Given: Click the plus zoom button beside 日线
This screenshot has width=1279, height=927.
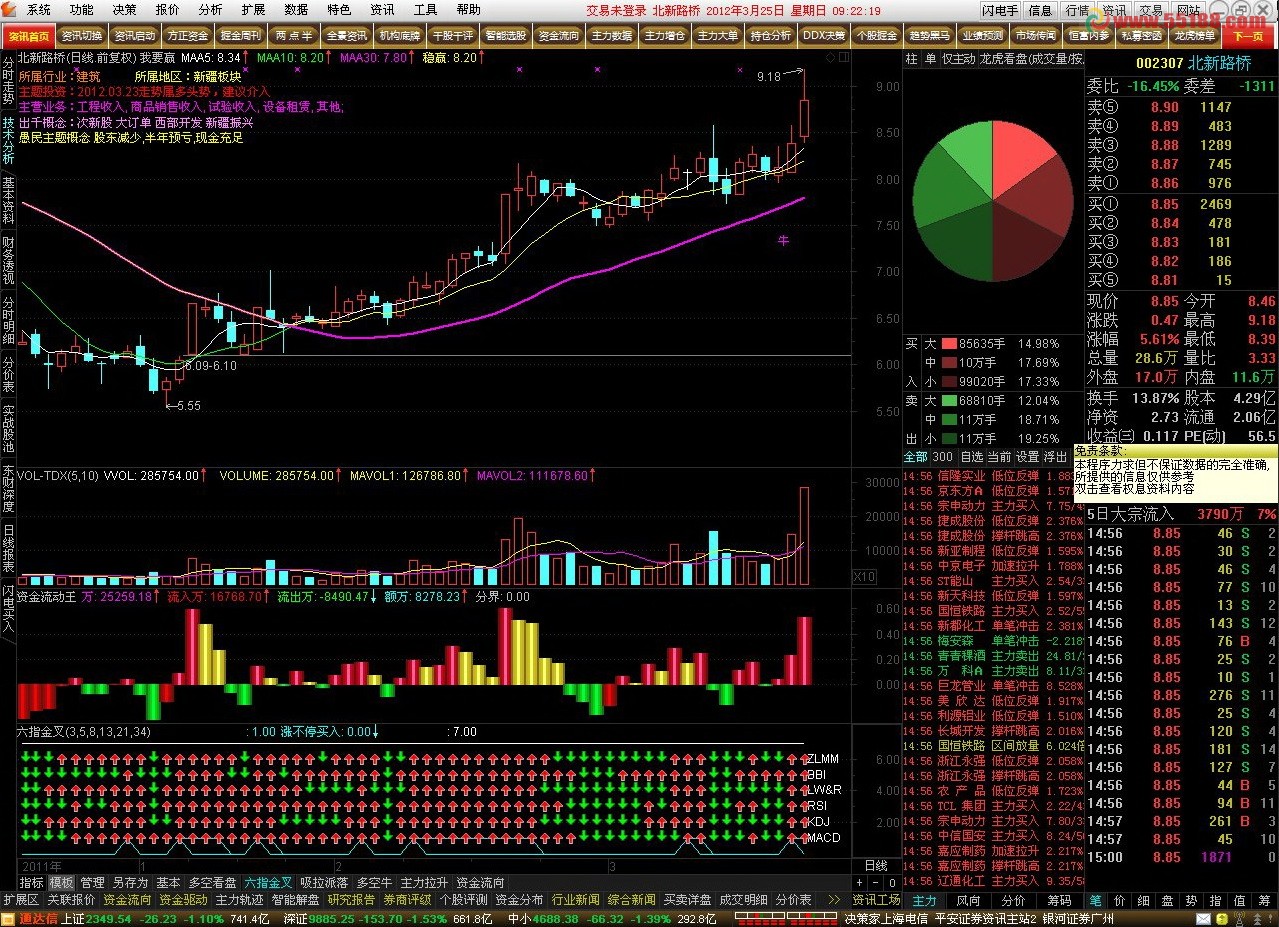Looking at the screenshot, I should [x=860, y=882].
